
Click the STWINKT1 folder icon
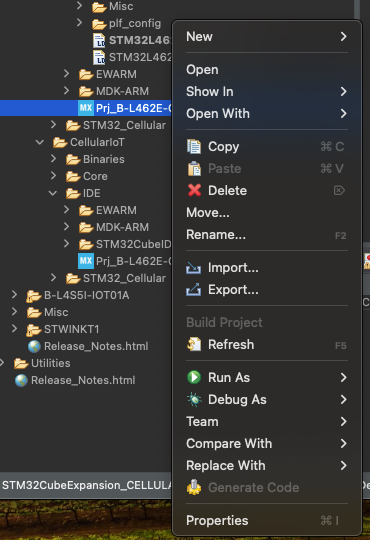tap(34, 330)
